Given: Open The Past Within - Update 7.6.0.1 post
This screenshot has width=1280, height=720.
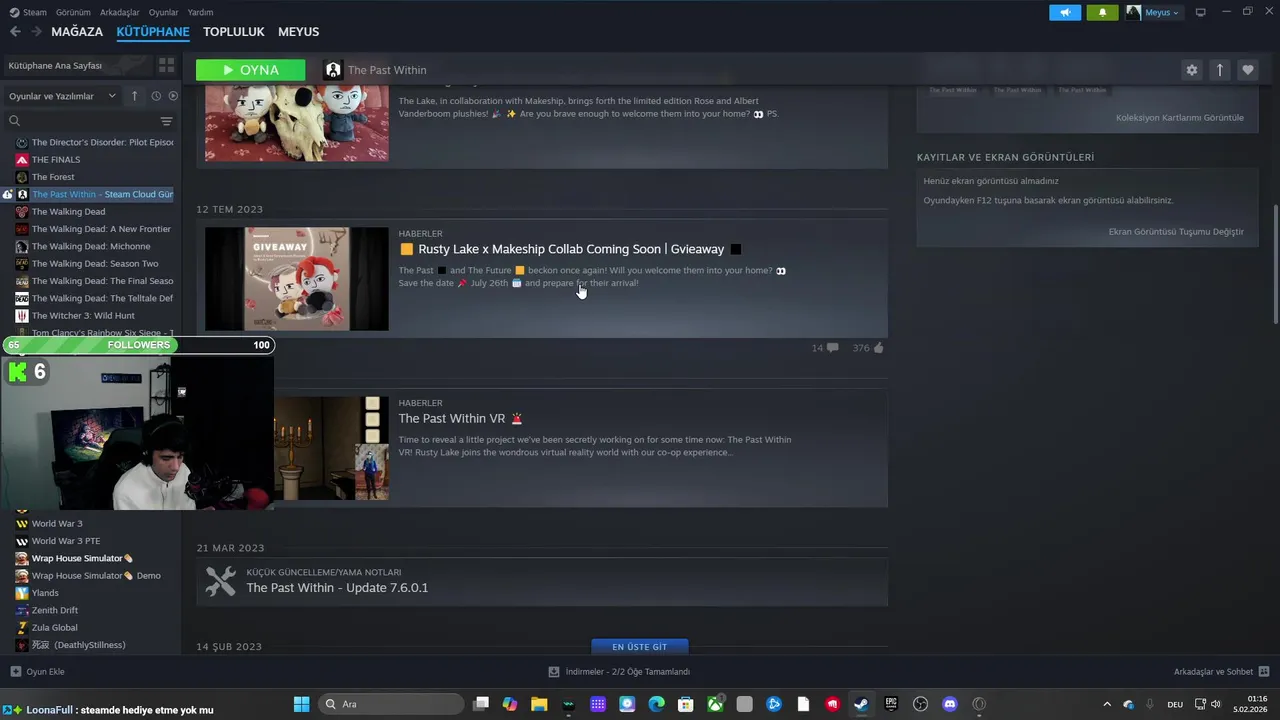Looking at the screenshot, I should click(337, 588).
